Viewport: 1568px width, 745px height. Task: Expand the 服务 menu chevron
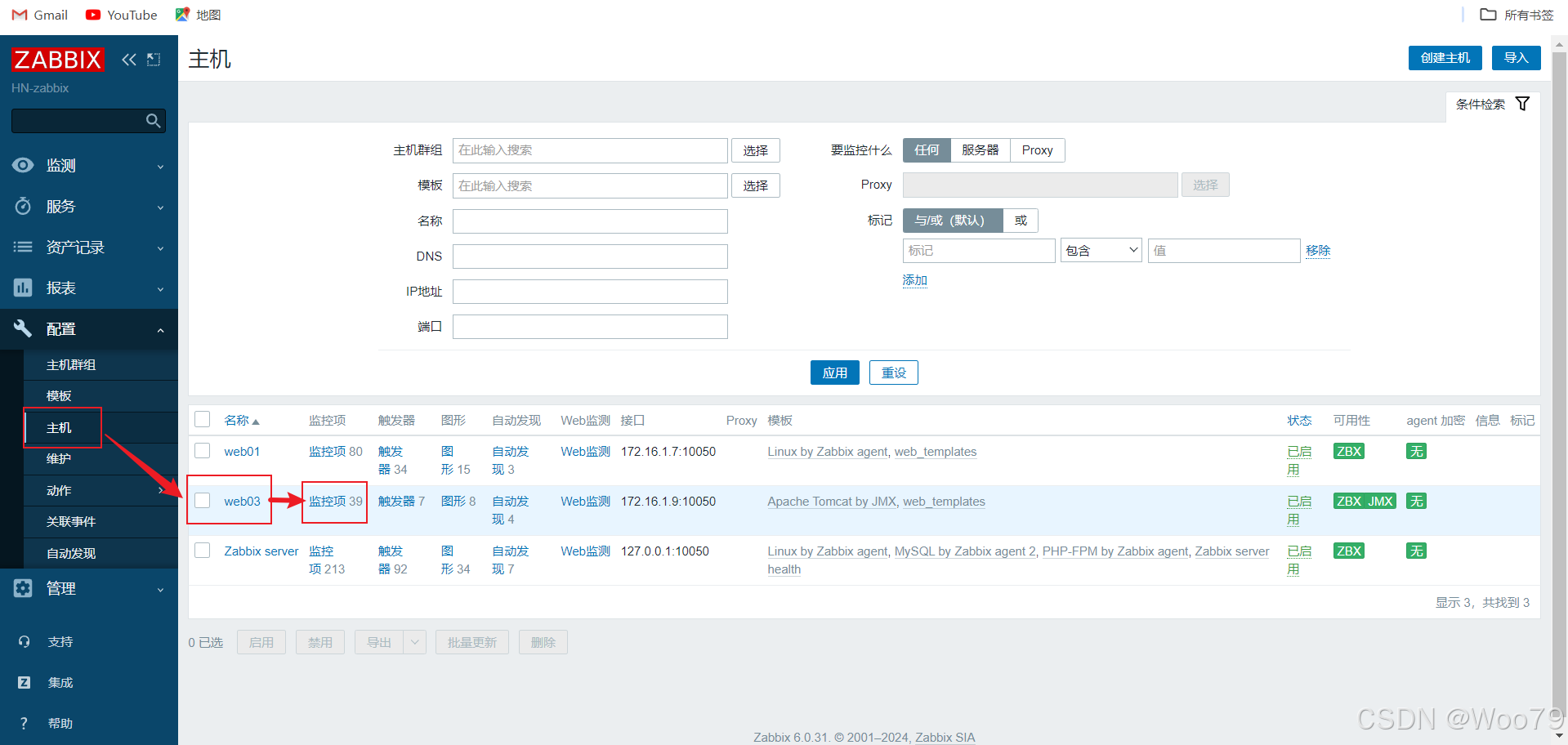(x=160, y=207)
